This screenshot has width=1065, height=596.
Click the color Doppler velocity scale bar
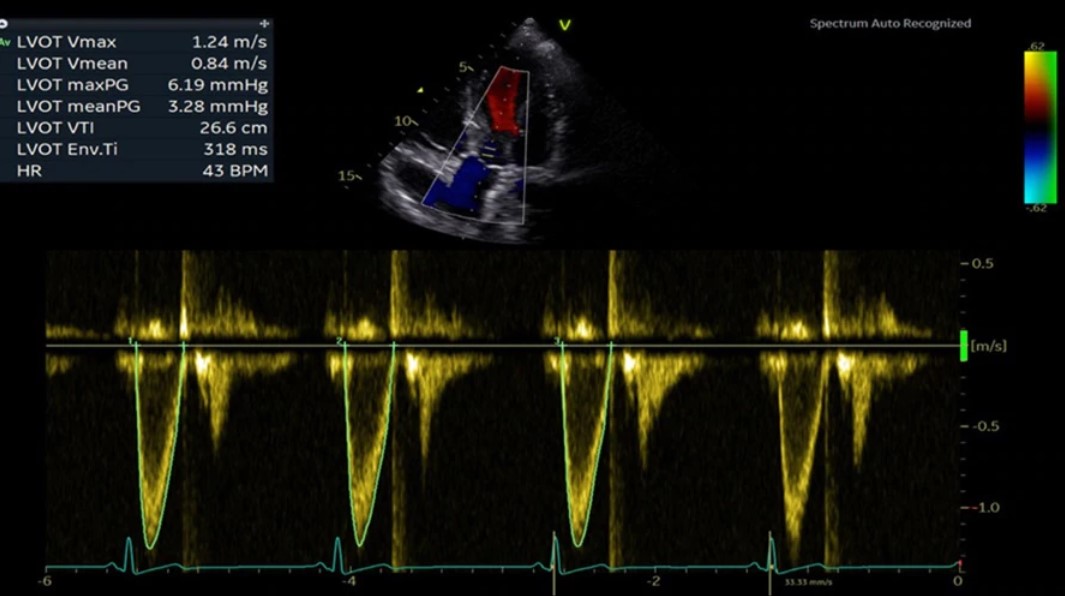coord(1037,126)
